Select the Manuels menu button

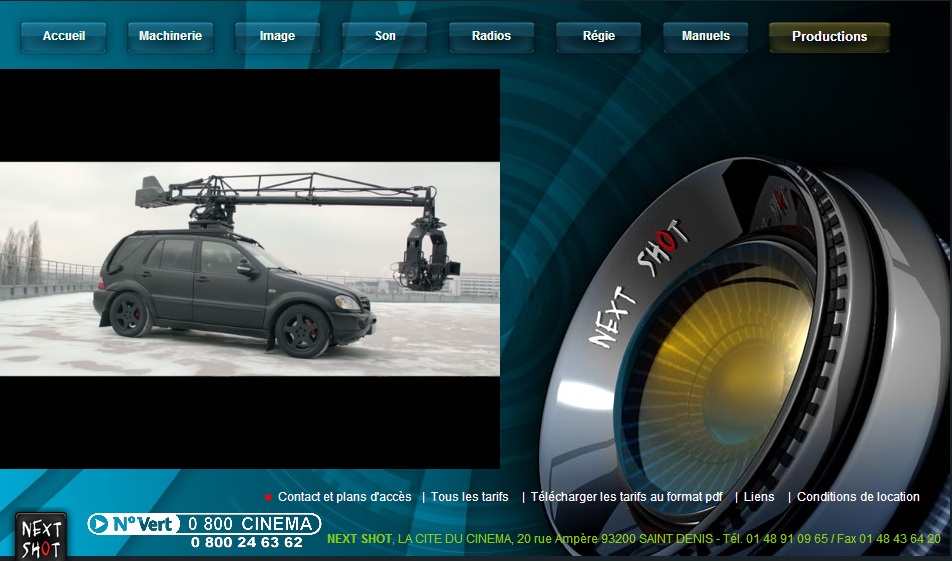pyautogui.click(x=706, y=37)
